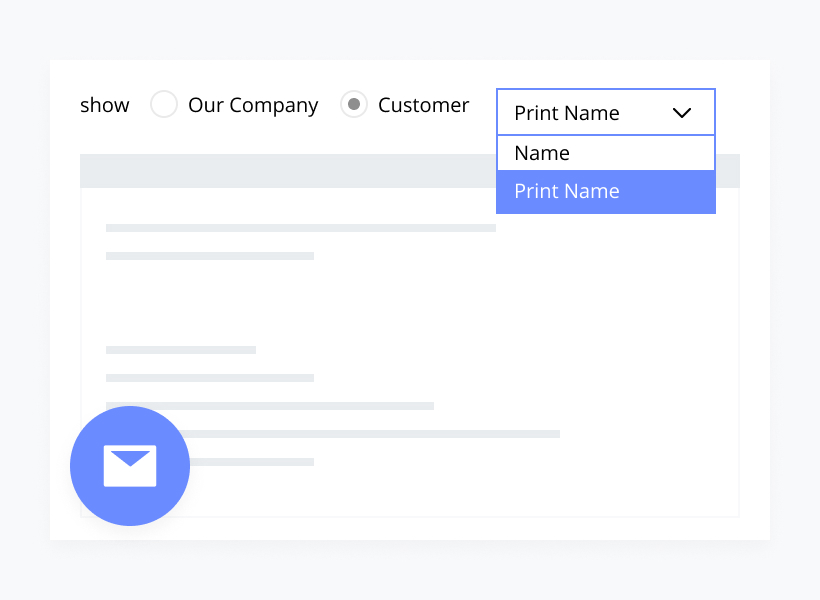Click the white envelope mail icon
Viewport: 820px width, 600px height.
[x=130, y=466]
